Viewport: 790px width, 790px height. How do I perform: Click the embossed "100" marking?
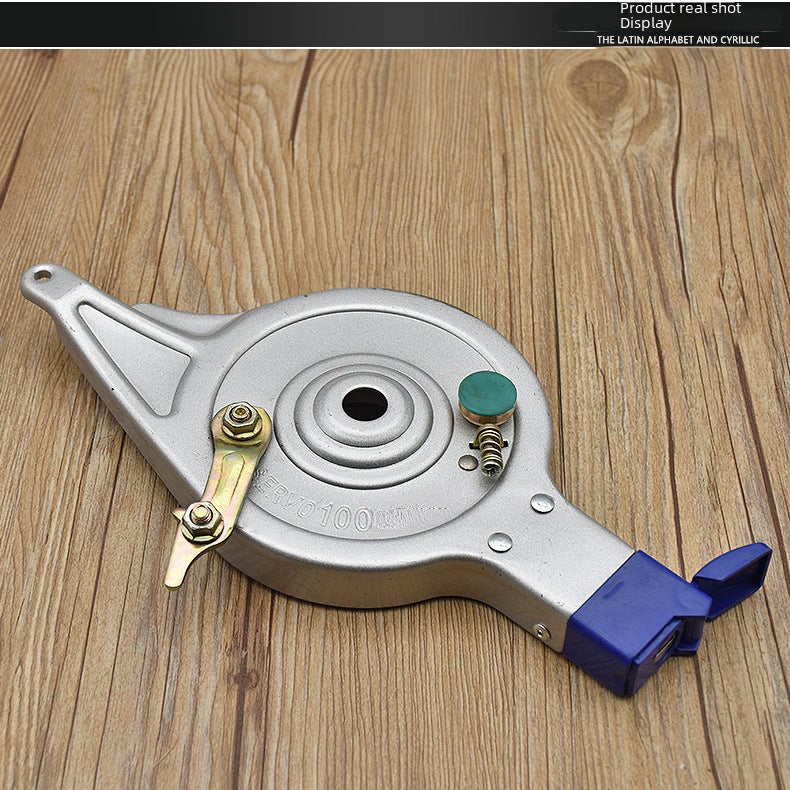pyautogui.click(x=346, y=517)
